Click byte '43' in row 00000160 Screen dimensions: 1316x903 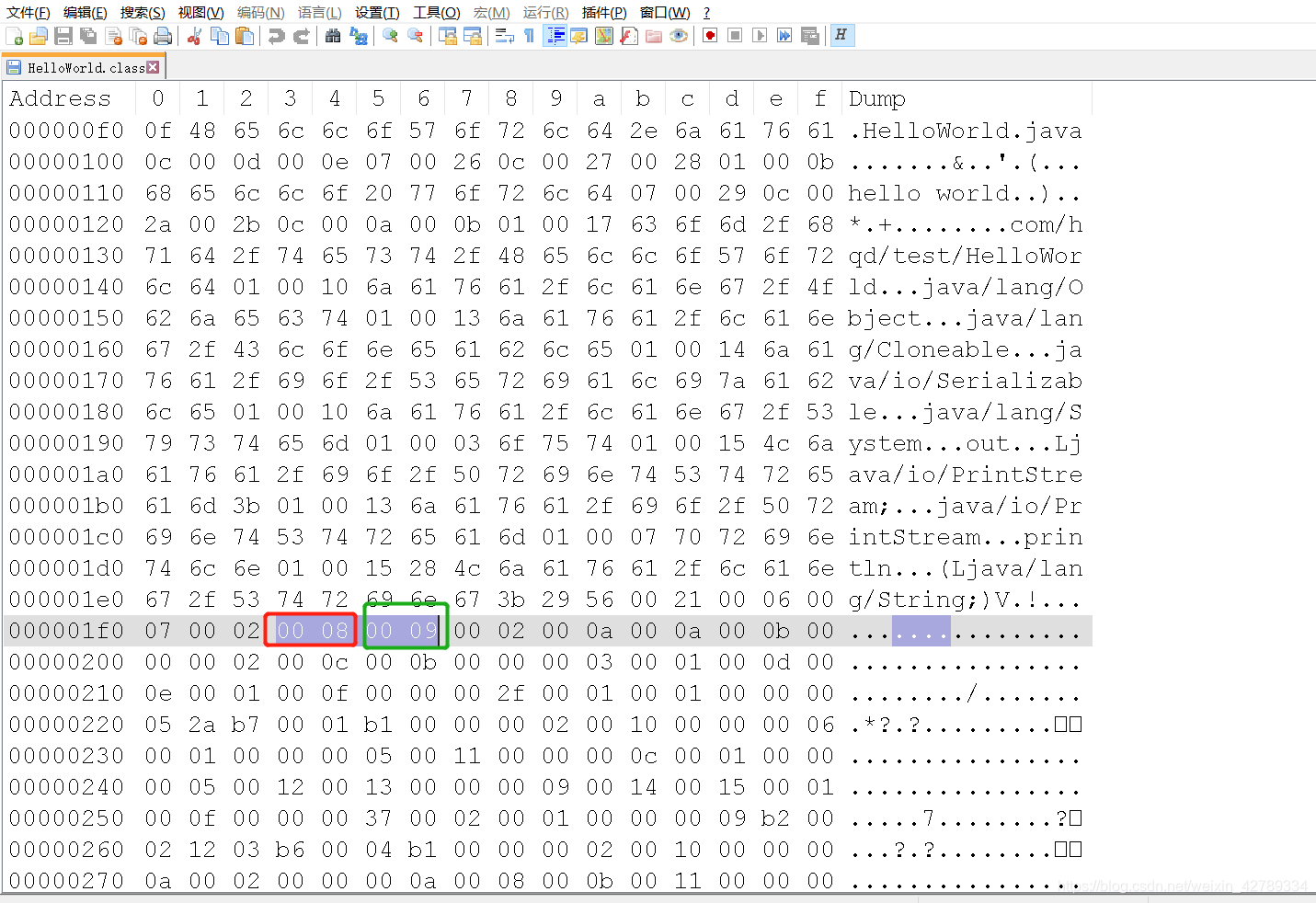pyautogui.click(x=246, y=349)
